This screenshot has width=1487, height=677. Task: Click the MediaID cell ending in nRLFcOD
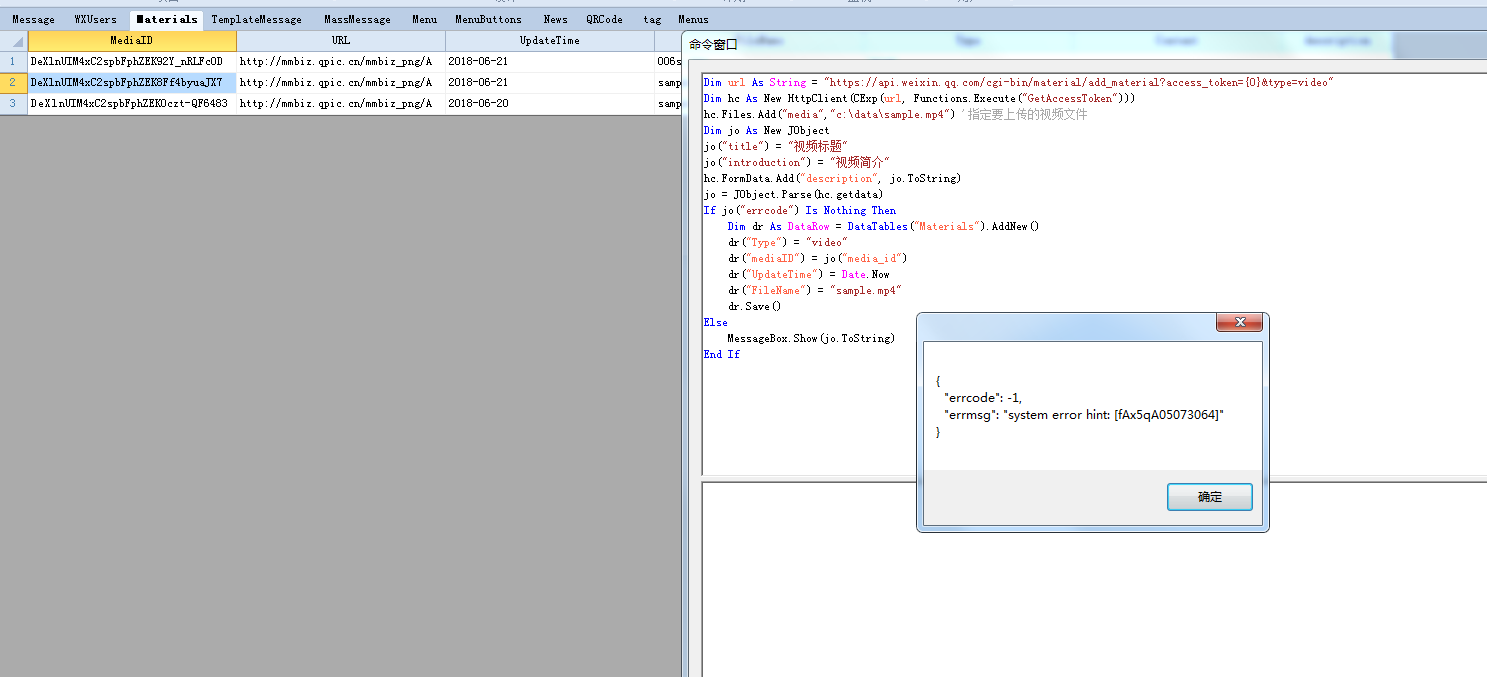pyautogui.click(x=132, y=62)
